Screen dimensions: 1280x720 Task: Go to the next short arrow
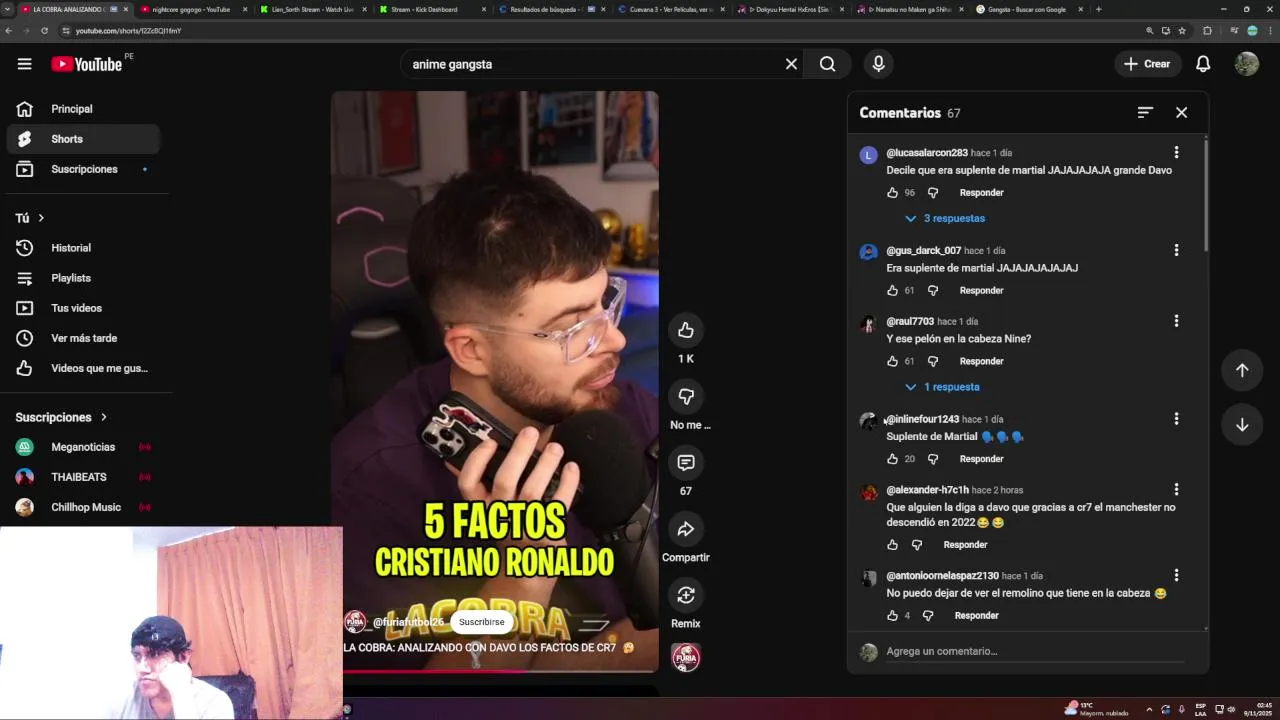(1242, 425)
